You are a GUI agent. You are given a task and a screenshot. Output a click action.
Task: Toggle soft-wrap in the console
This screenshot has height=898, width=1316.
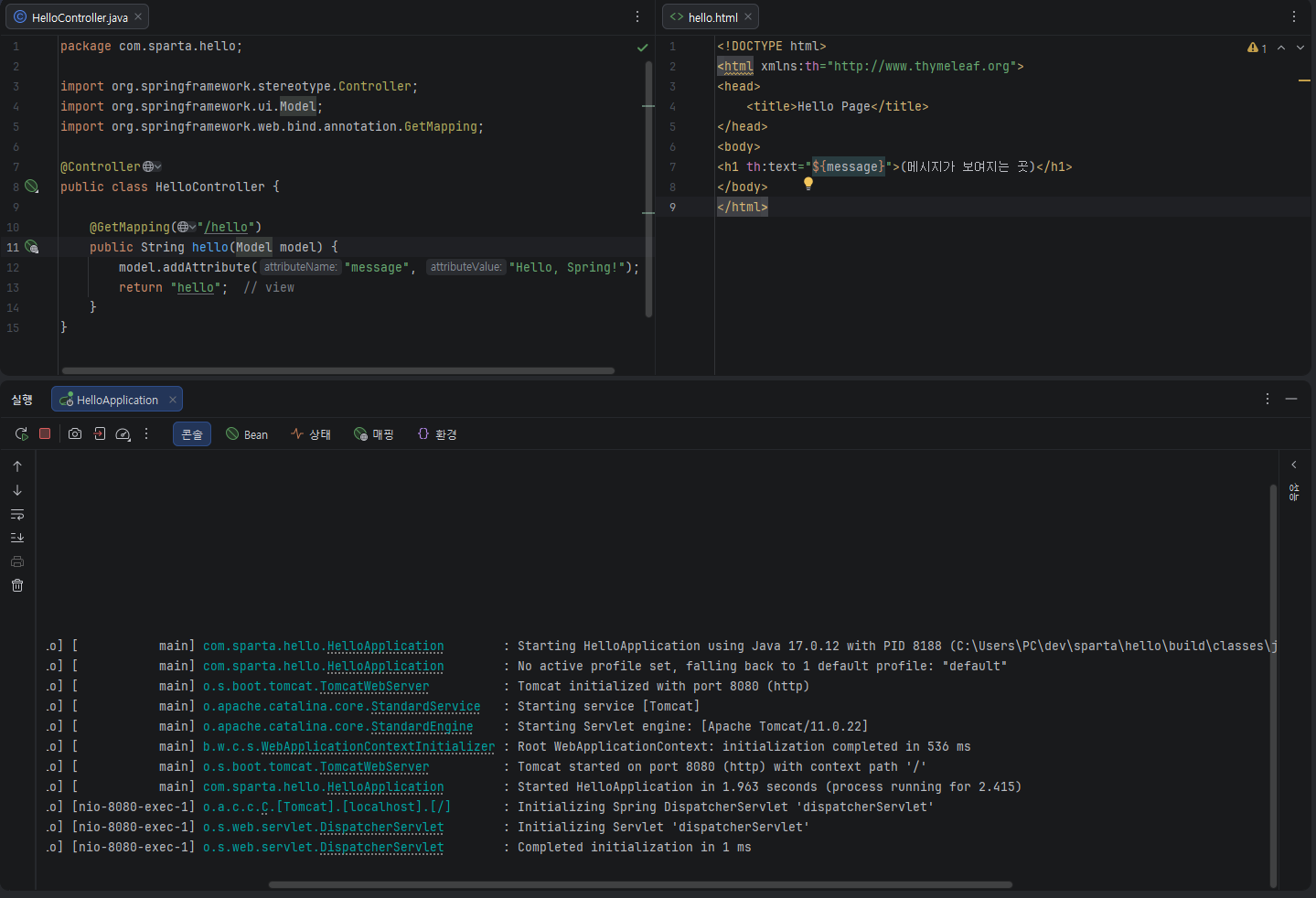[x=17, y=514]
